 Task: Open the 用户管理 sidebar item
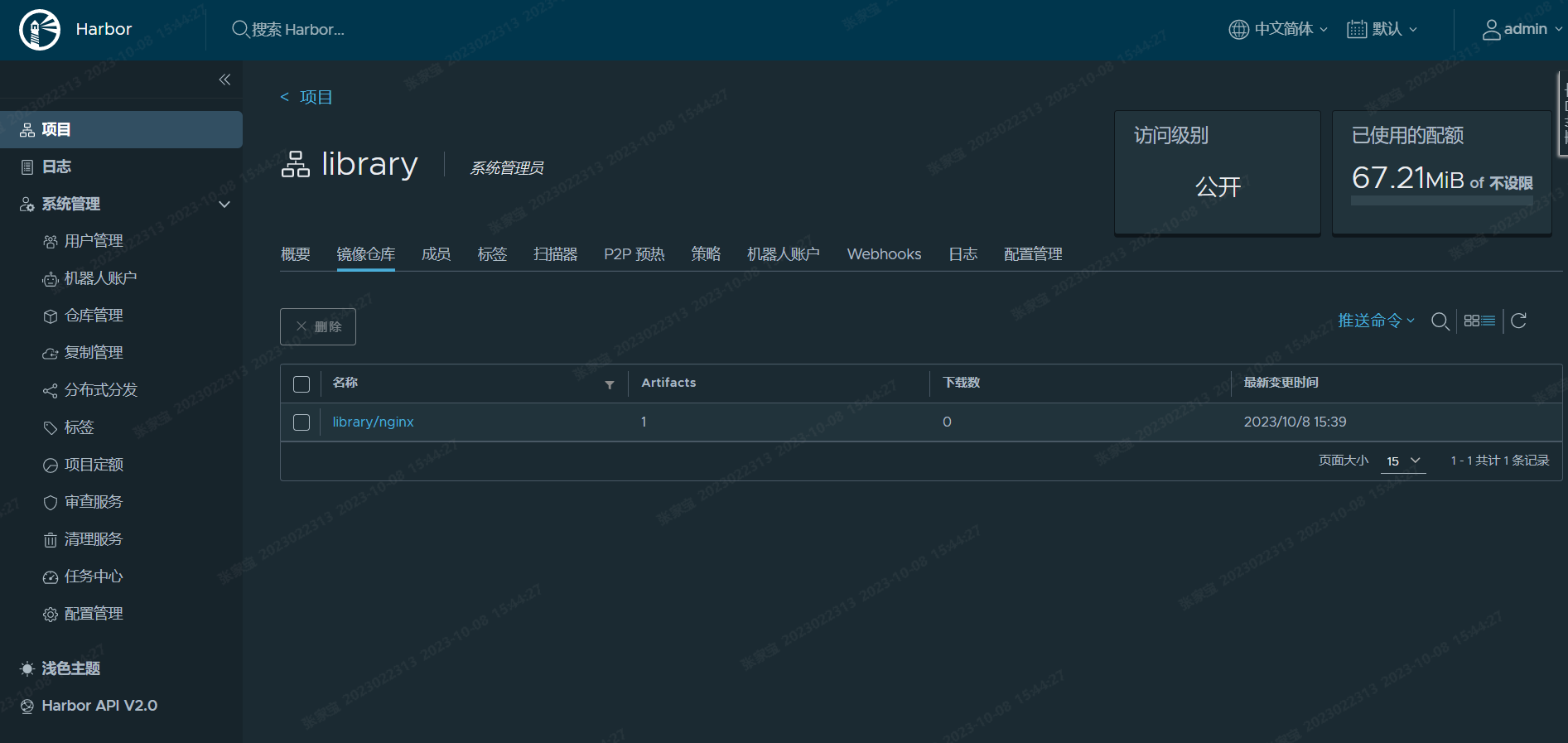point(93,241)
